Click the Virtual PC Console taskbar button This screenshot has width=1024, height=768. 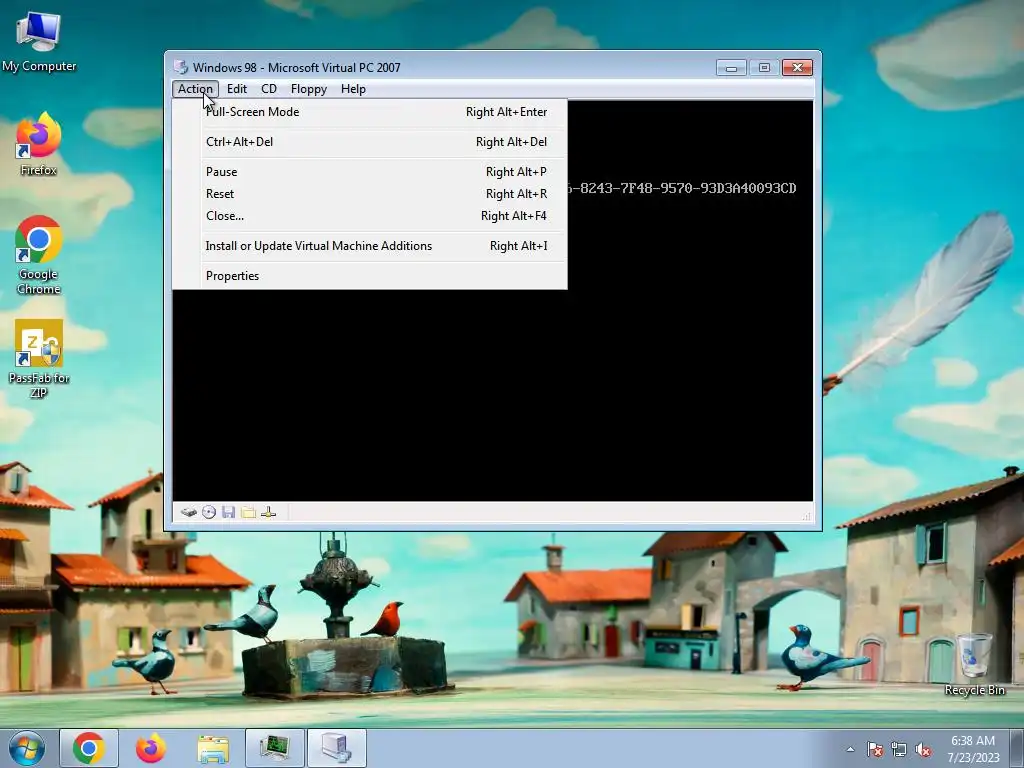pyautogui.click(x=274, y=748)
